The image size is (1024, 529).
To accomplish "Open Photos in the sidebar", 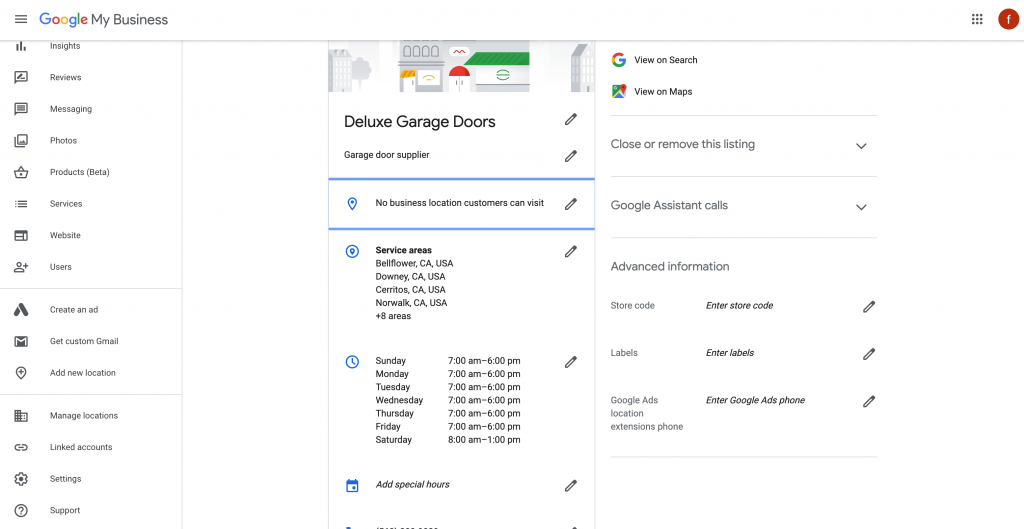I will coord(63,140).
